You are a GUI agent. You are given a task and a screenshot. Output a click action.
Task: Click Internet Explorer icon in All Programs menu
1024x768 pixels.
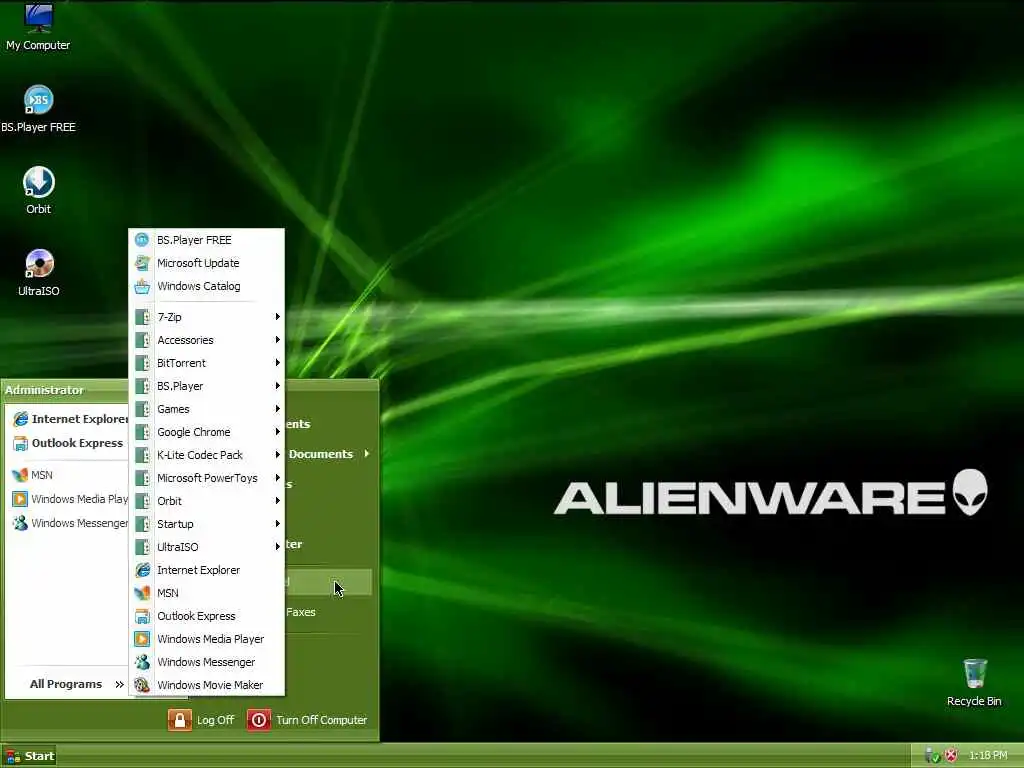(142, 570)
